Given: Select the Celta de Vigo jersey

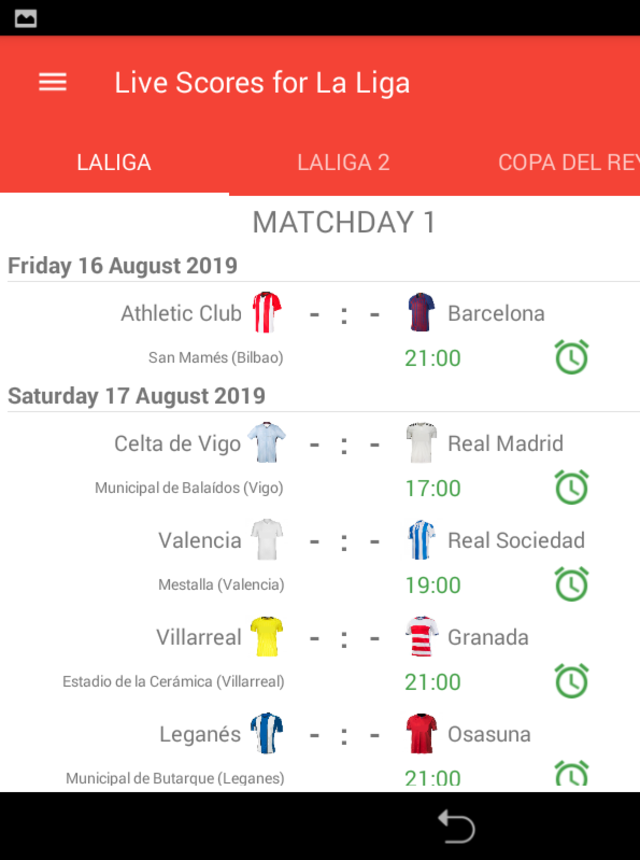Looking at the screenshot, I should (x=267, y=443).
